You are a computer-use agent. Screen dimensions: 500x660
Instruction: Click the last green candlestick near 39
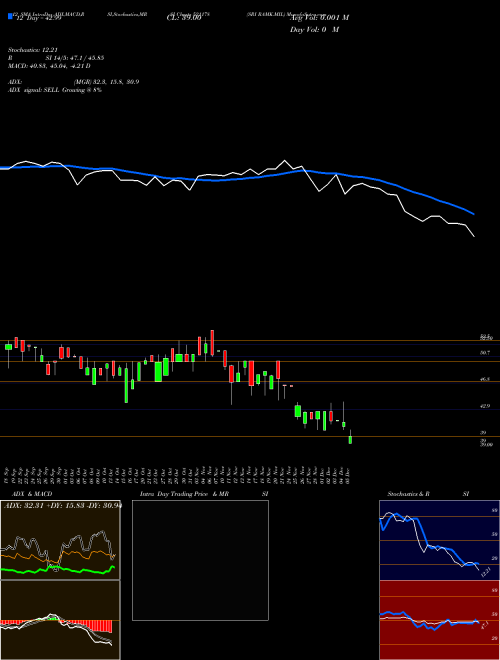click(x=350, y=440)
